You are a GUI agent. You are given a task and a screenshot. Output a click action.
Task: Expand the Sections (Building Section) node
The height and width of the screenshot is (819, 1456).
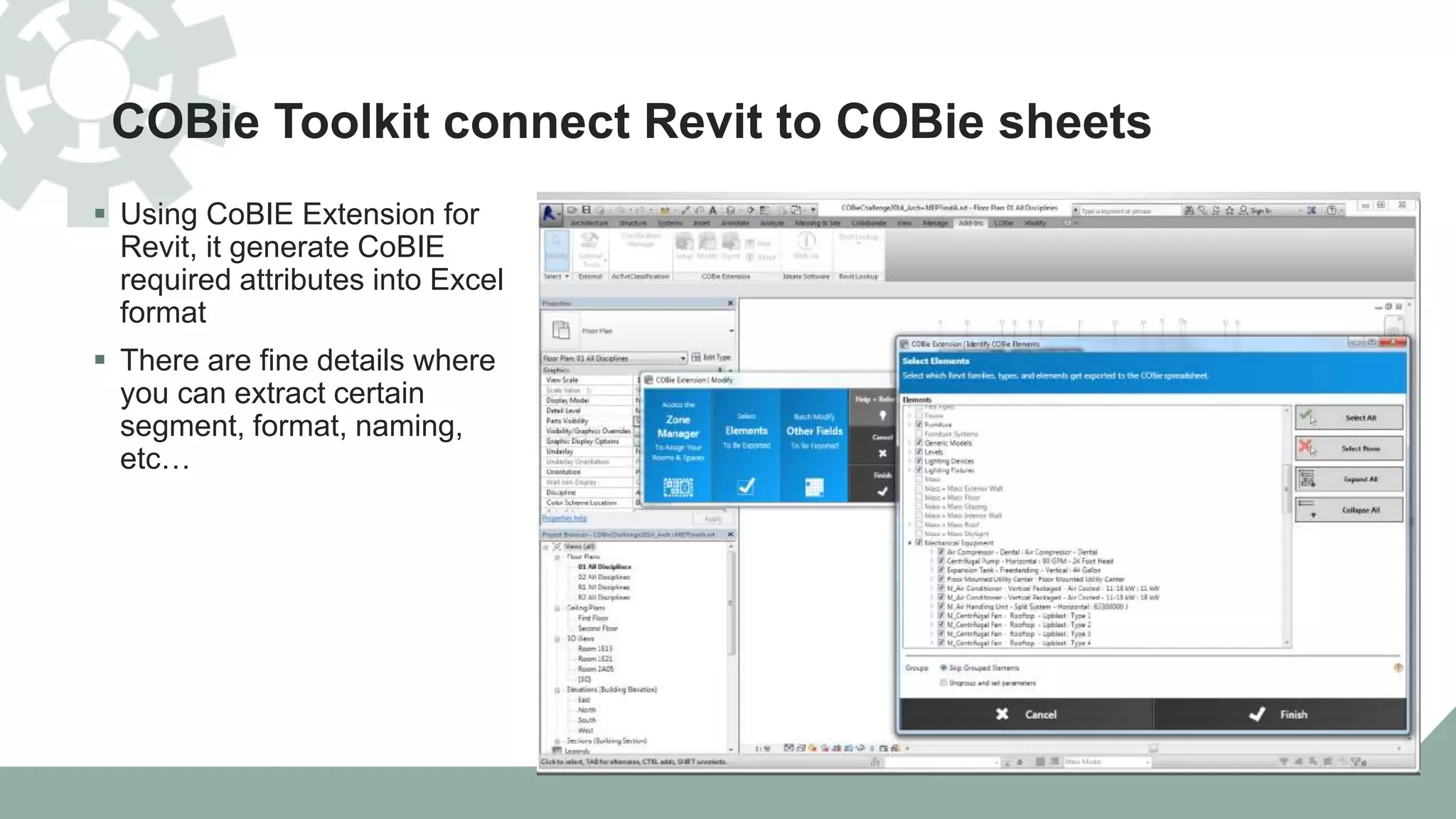pyautogui.click(x=557, y=742)
